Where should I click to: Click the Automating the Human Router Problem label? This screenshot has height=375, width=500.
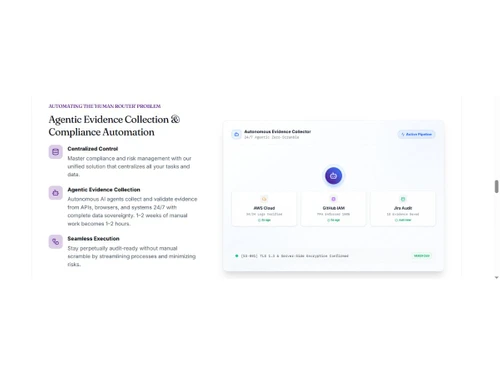click(x=105, y=106)
